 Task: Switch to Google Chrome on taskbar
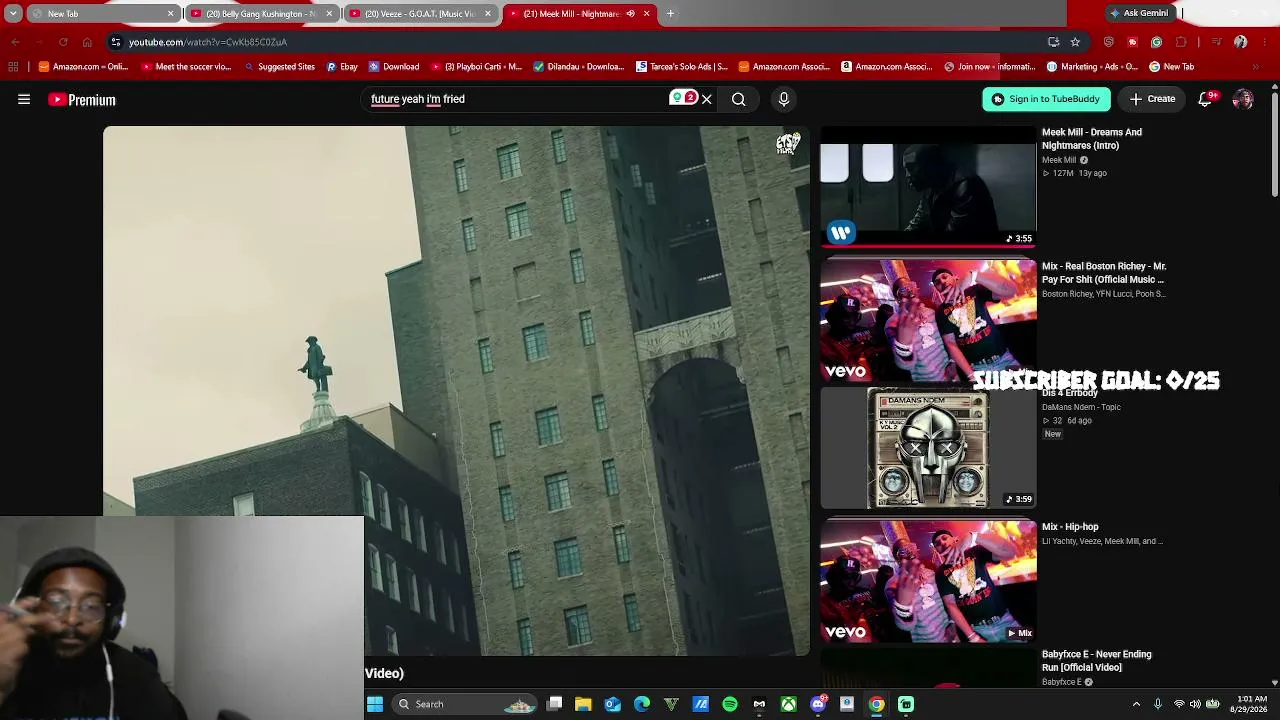[x=877, y=704]
